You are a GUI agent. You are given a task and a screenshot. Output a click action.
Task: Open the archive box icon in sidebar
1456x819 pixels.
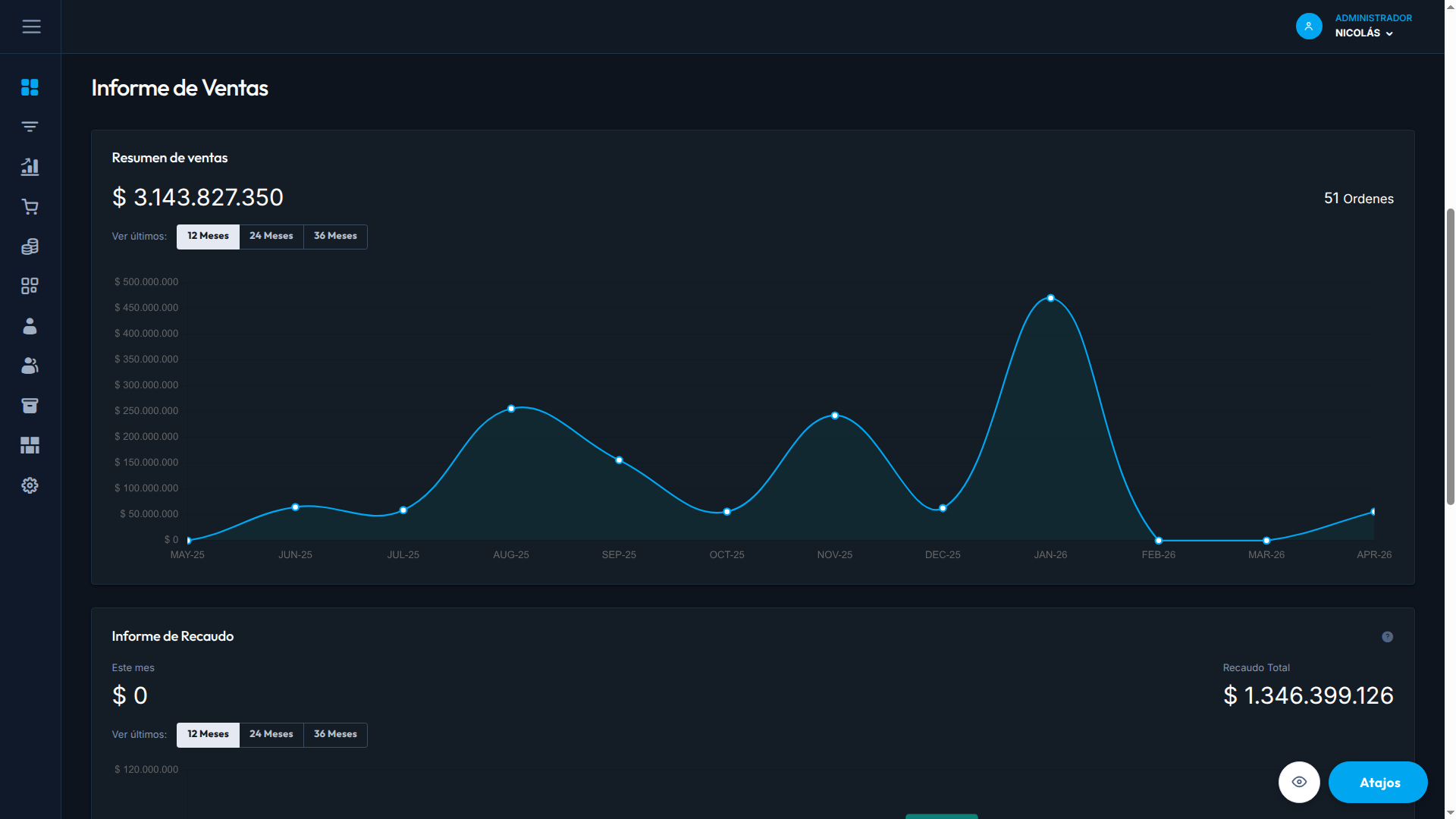(x=30, y=406)
